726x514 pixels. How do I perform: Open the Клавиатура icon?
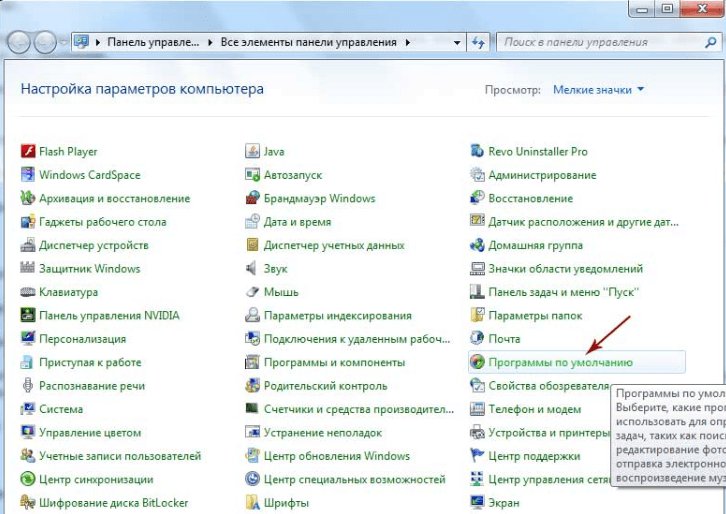coord(28,292)
